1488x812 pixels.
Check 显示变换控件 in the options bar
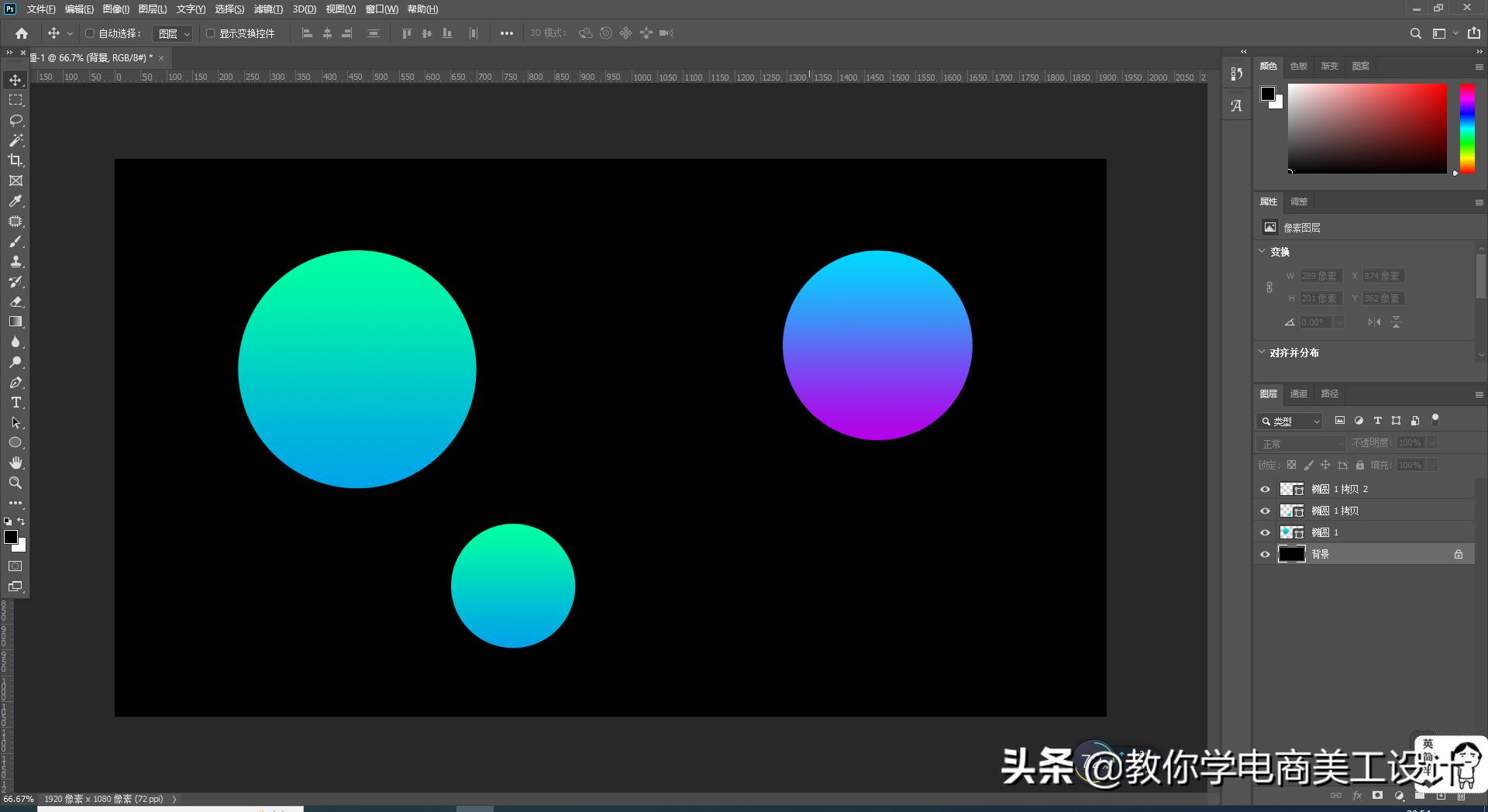tap(210, 33)
